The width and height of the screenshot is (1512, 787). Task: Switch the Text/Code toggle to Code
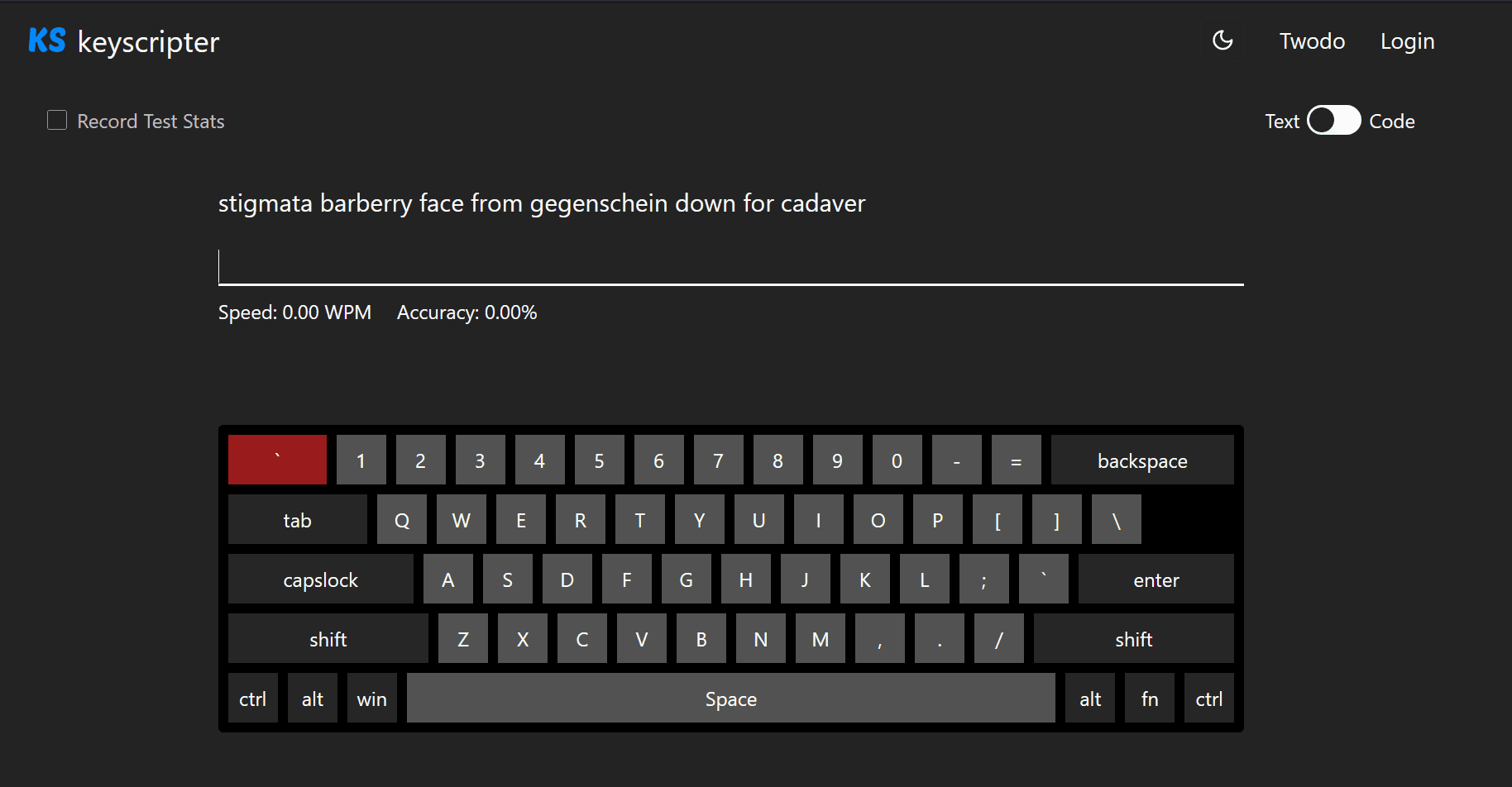[1333, 121]
